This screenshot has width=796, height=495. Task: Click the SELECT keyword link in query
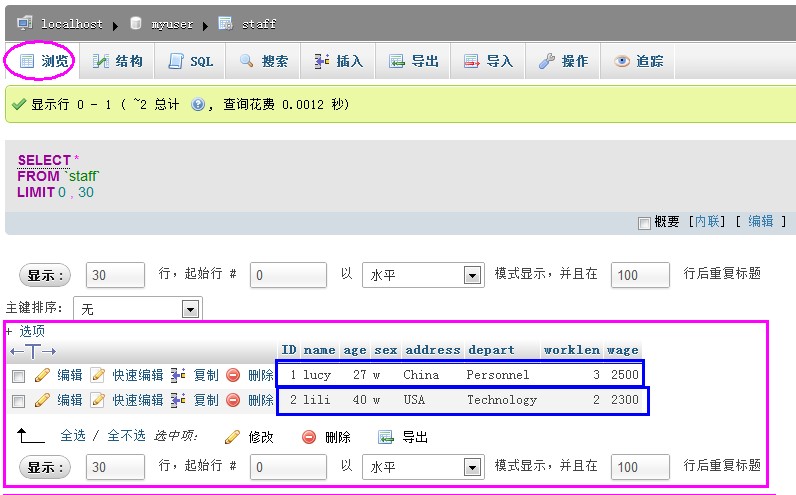pyautogui.click(x=44, y=160)
